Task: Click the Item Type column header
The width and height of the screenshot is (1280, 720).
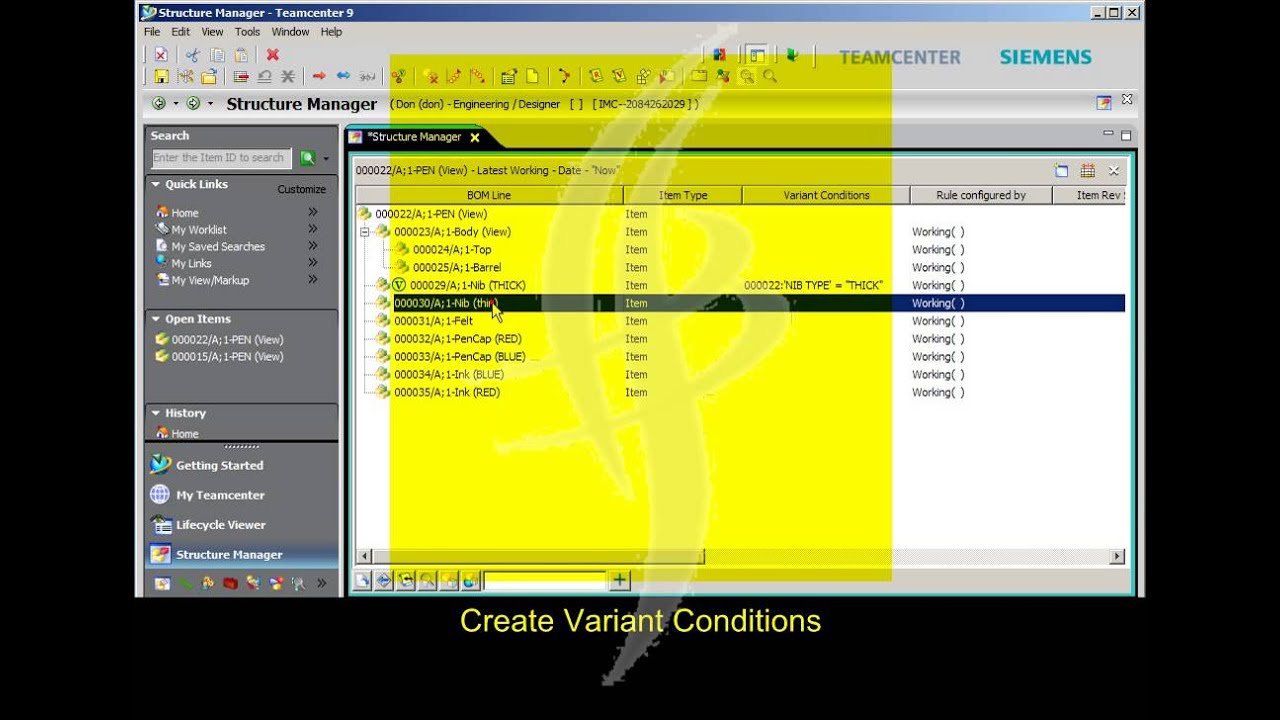Action: point(683,195)
